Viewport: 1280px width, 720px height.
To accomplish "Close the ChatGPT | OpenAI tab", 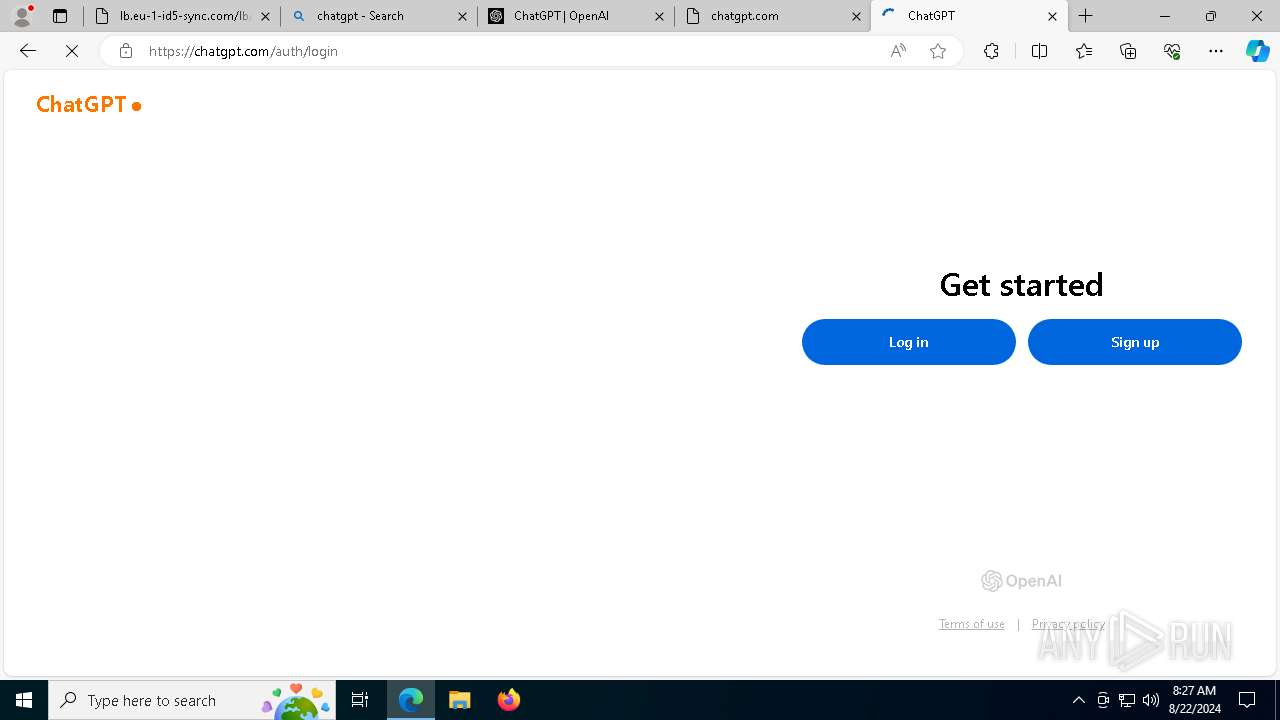I will tap(659, 16).
